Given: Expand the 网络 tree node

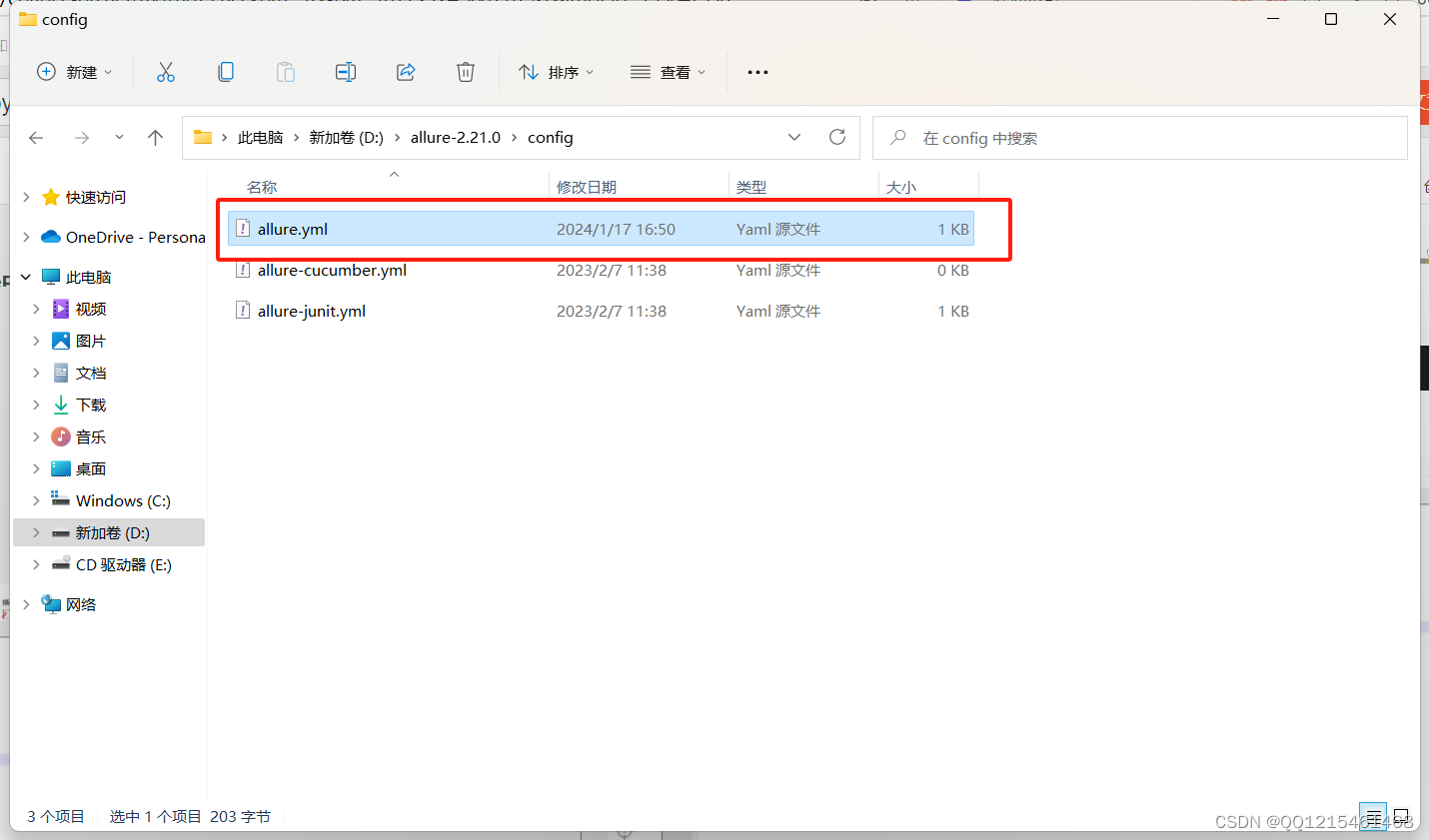Looking at the screenshot, I should tap(27, 604).
